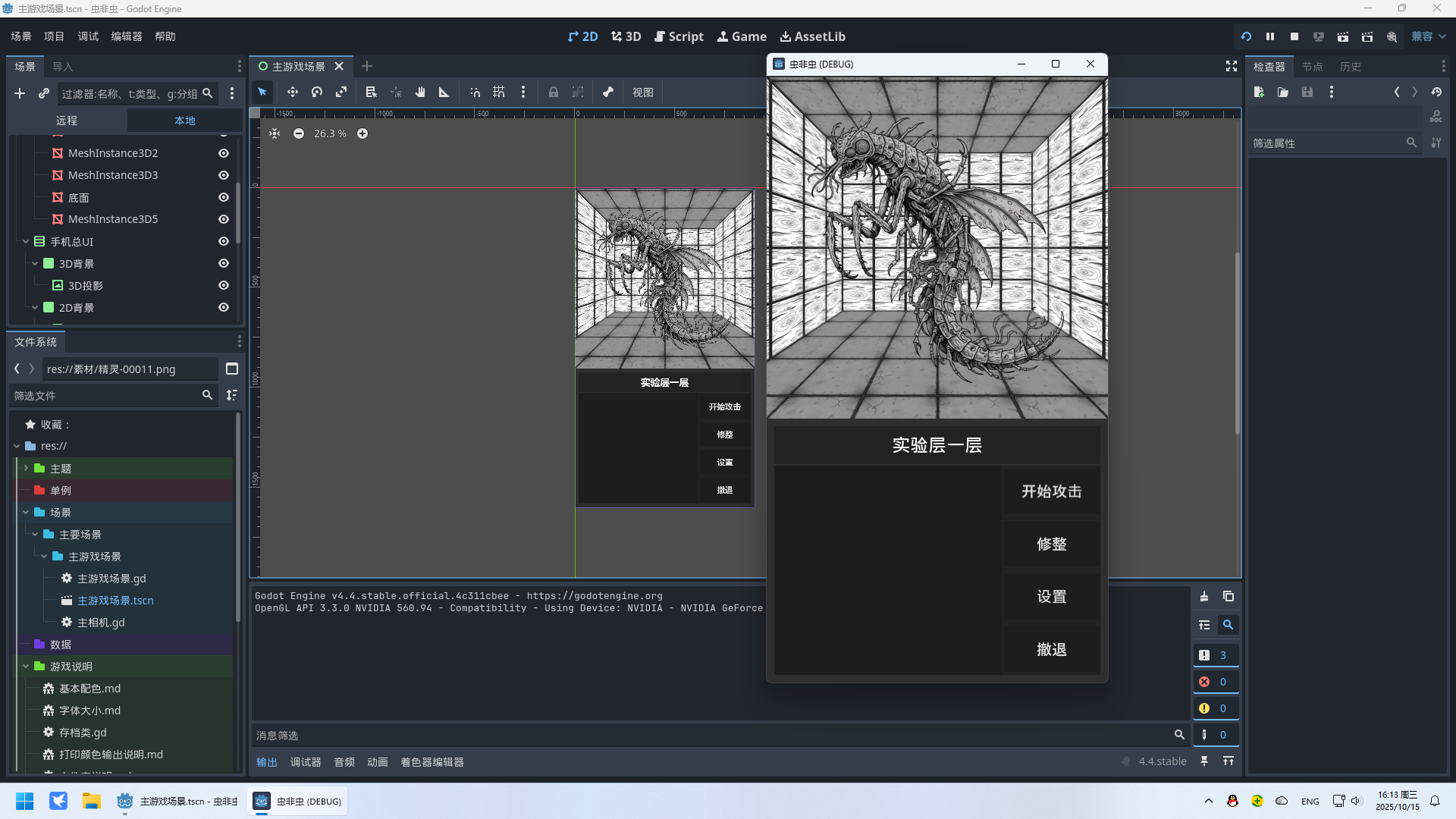Toggle visibility of 3D投影 node
The image size is (1456, 819).
coord(224,286)
